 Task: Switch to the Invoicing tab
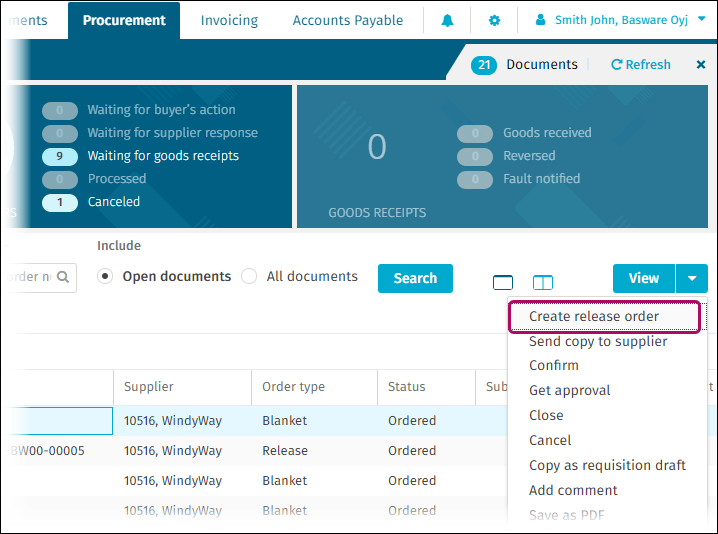pos(229,20)
